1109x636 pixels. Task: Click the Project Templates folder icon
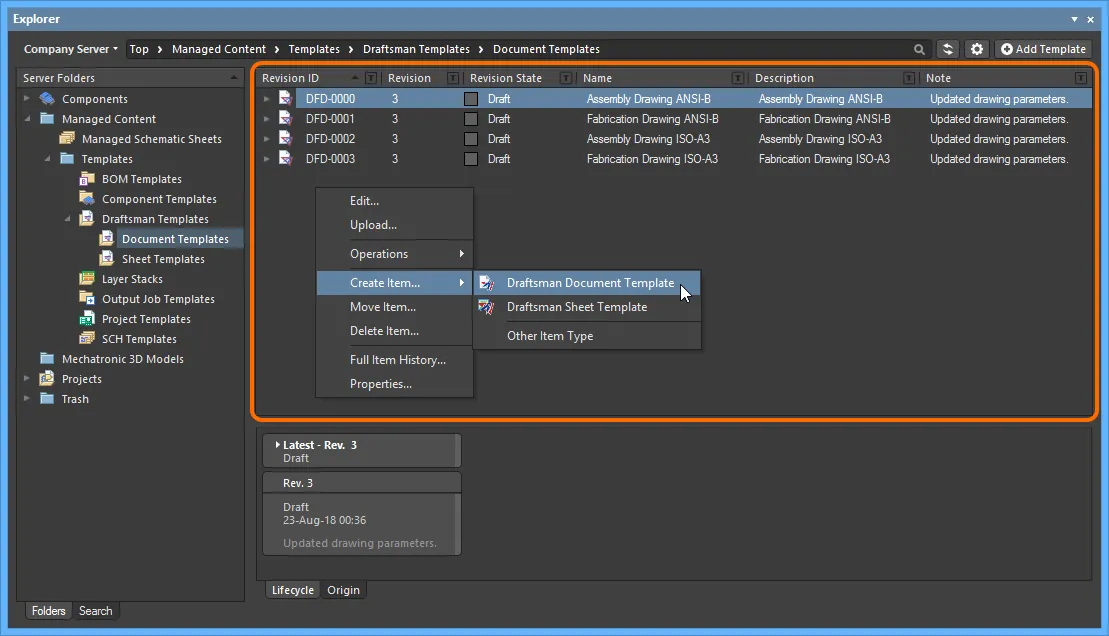(87, 318)
